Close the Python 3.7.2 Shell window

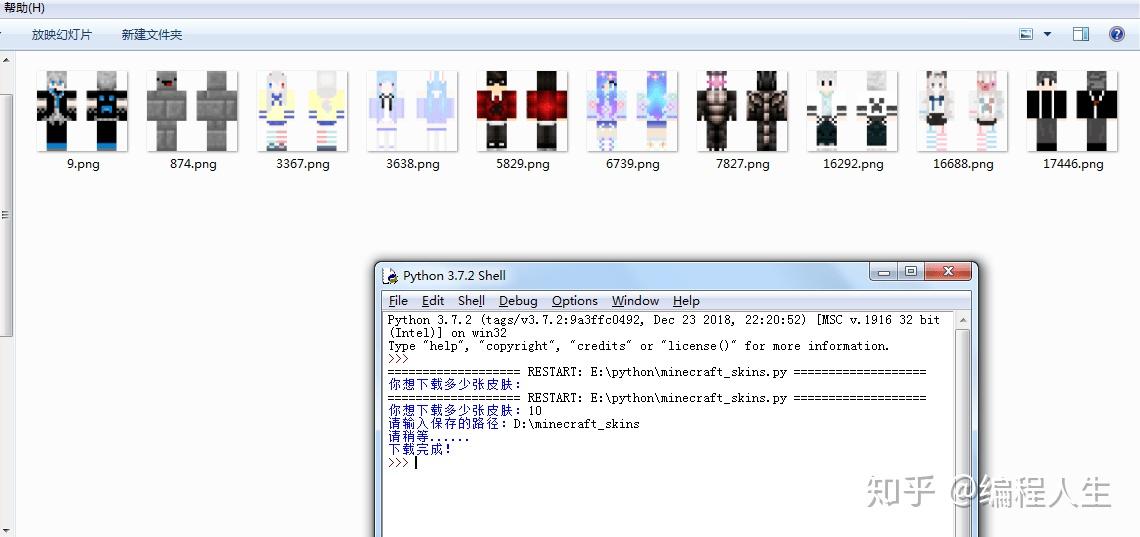click(x=948, y=272)
